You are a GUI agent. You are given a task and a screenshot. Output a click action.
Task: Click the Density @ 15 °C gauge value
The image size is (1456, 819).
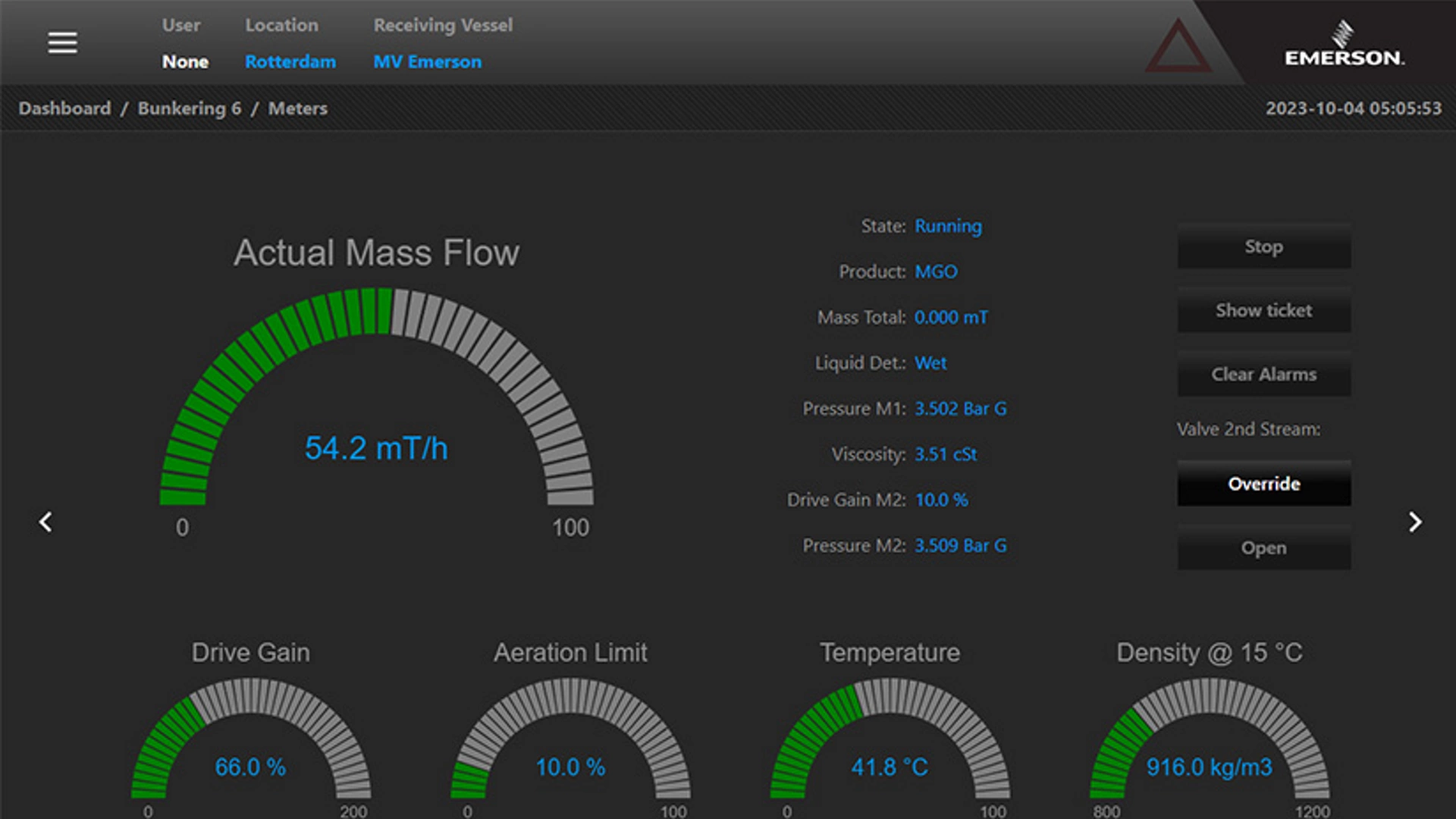tap(1209, 767)
